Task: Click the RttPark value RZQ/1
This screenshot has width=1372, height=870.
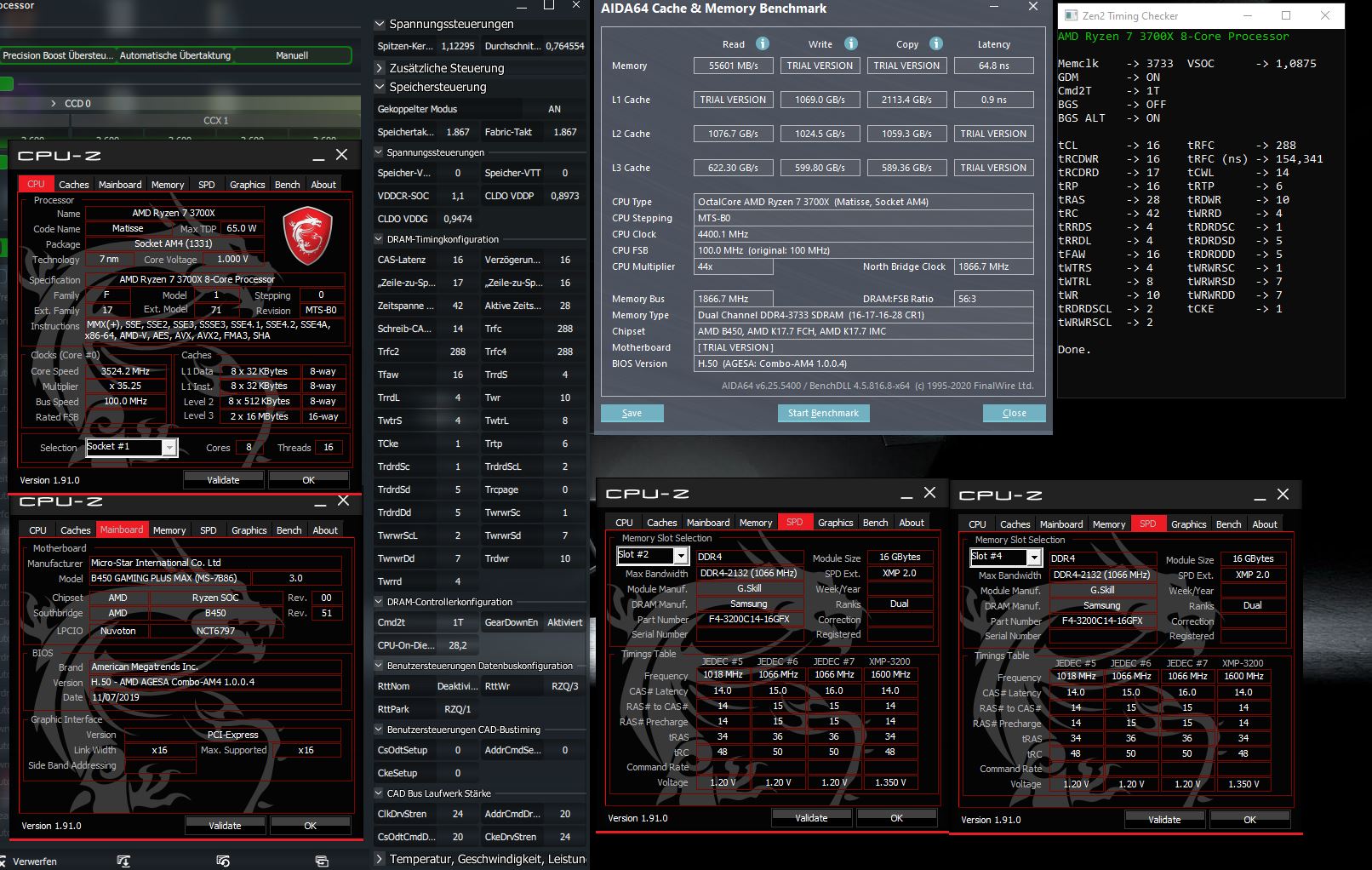Action: point(458,709)
